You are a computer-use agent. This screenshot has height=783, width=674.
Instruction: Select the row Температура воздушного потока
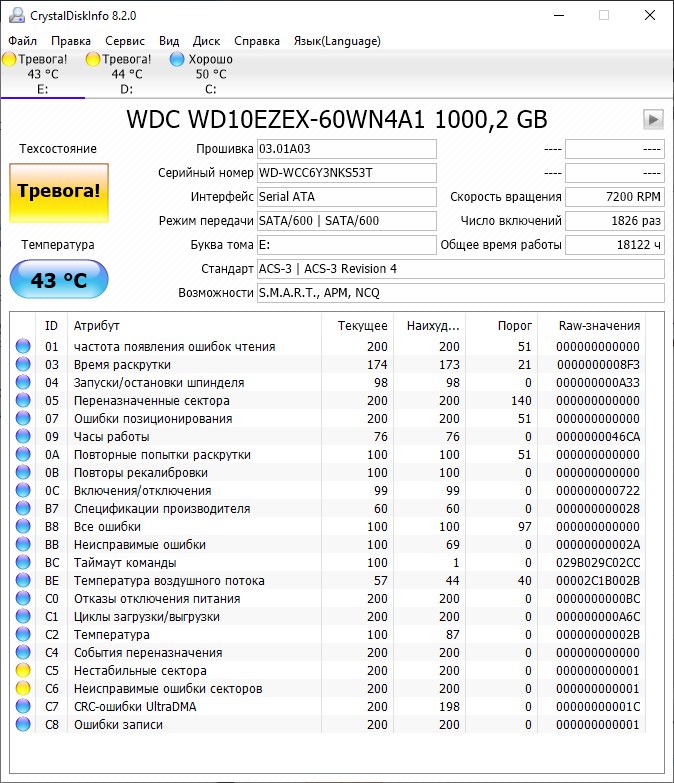pyautogui.click(x=328, y=580)
